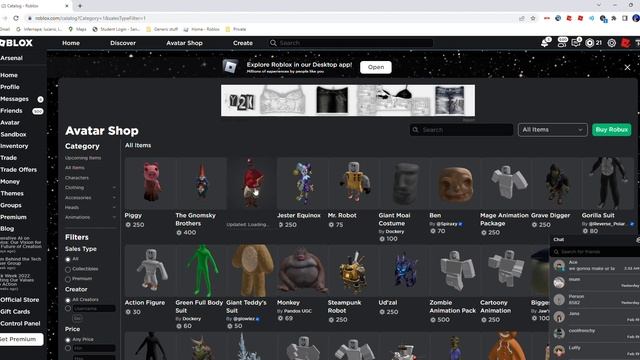Open the Friends link in the sidebar
The image size is (640, 360).
point(11,111)
